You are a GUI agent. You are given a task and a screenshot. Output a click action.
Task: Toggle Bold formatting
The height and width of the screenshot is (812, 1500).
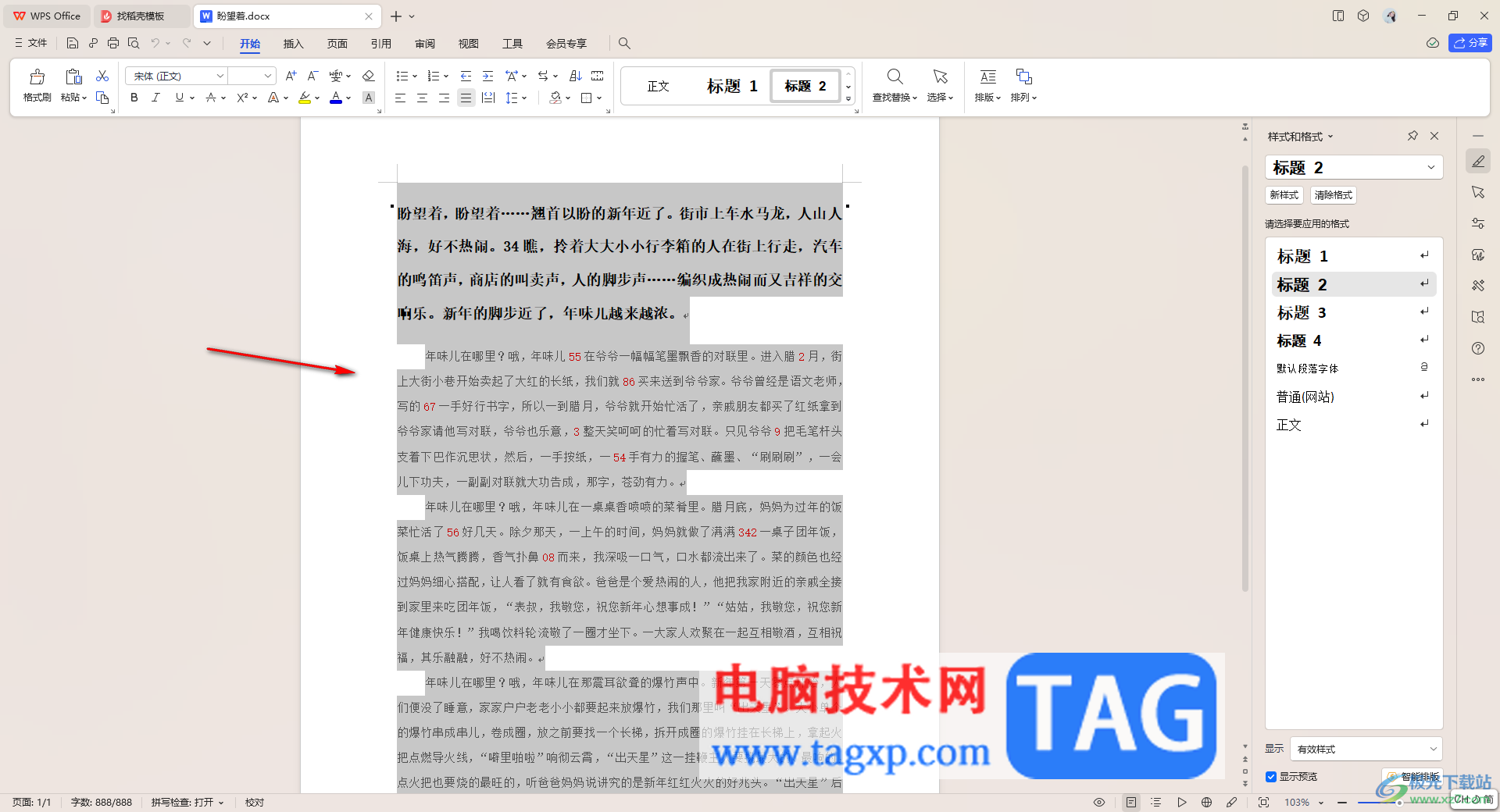(x=134, y=98)
